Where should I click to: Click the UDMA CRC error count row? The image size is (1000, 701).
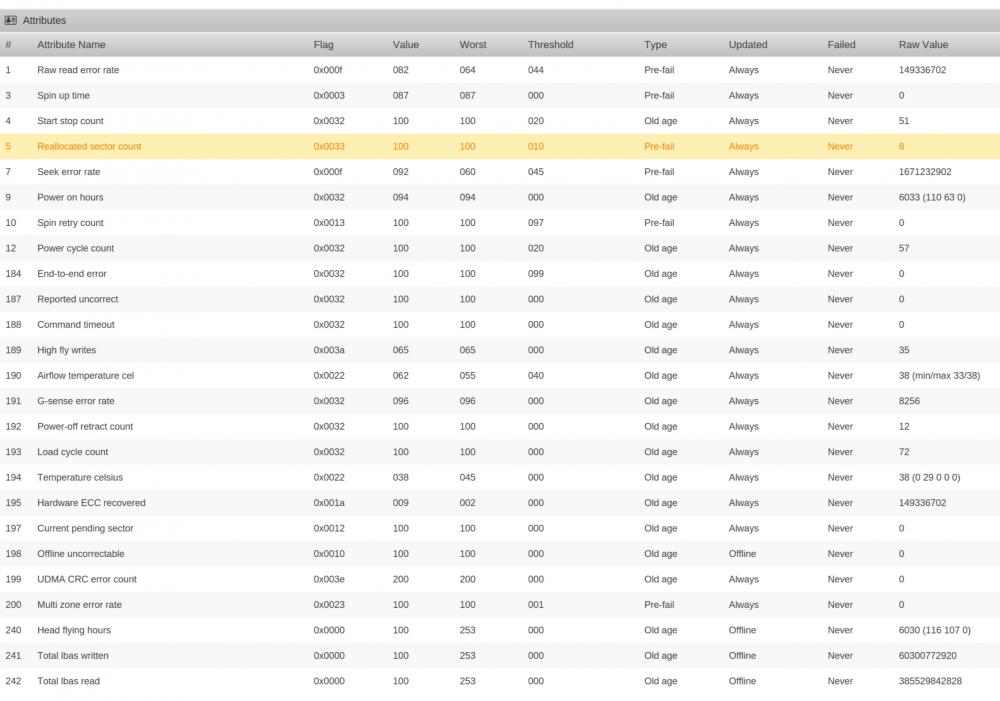(500, 579)
